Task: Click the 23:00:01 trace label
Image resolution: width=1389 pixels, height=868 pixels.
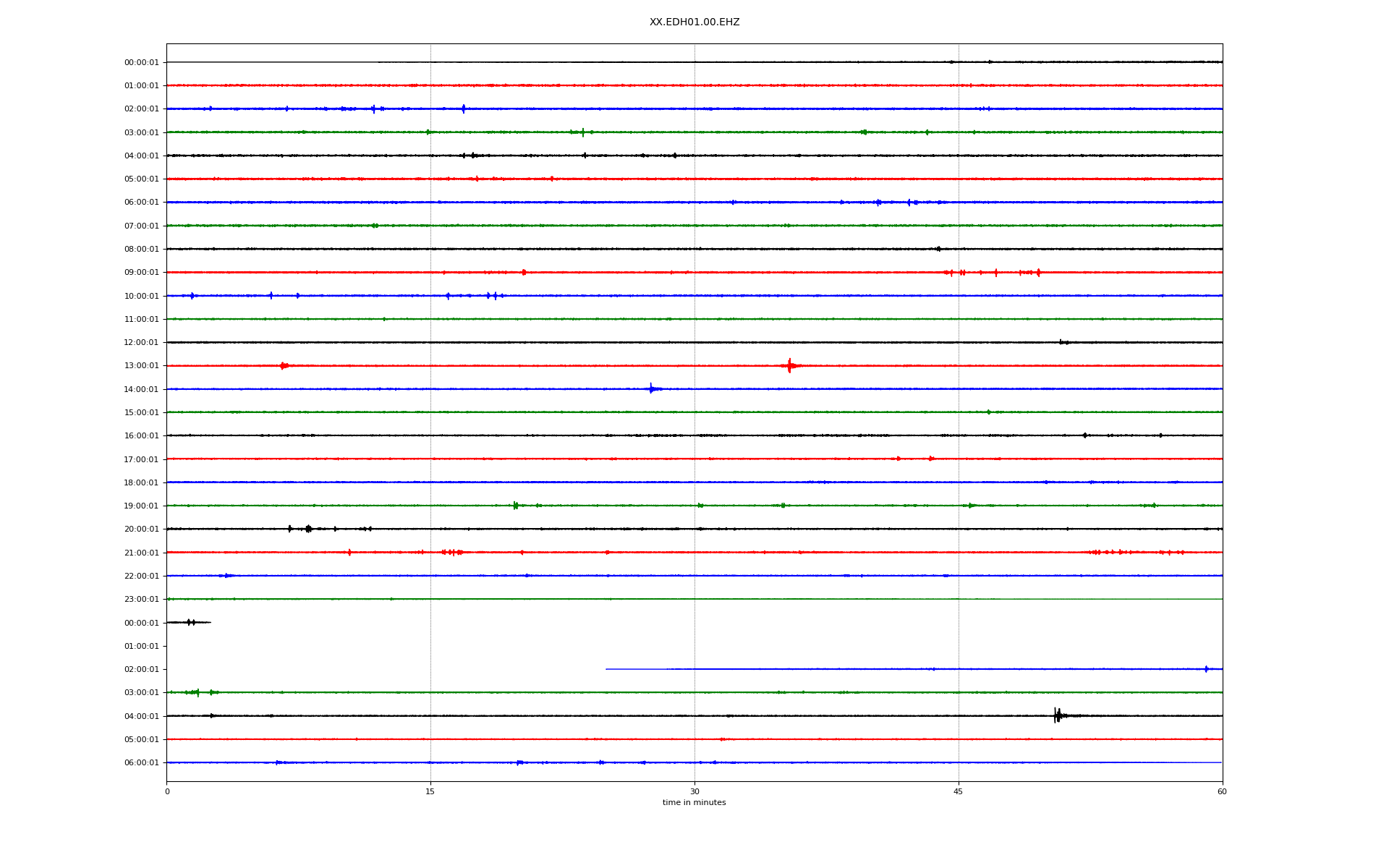Action: click(141, 600)
